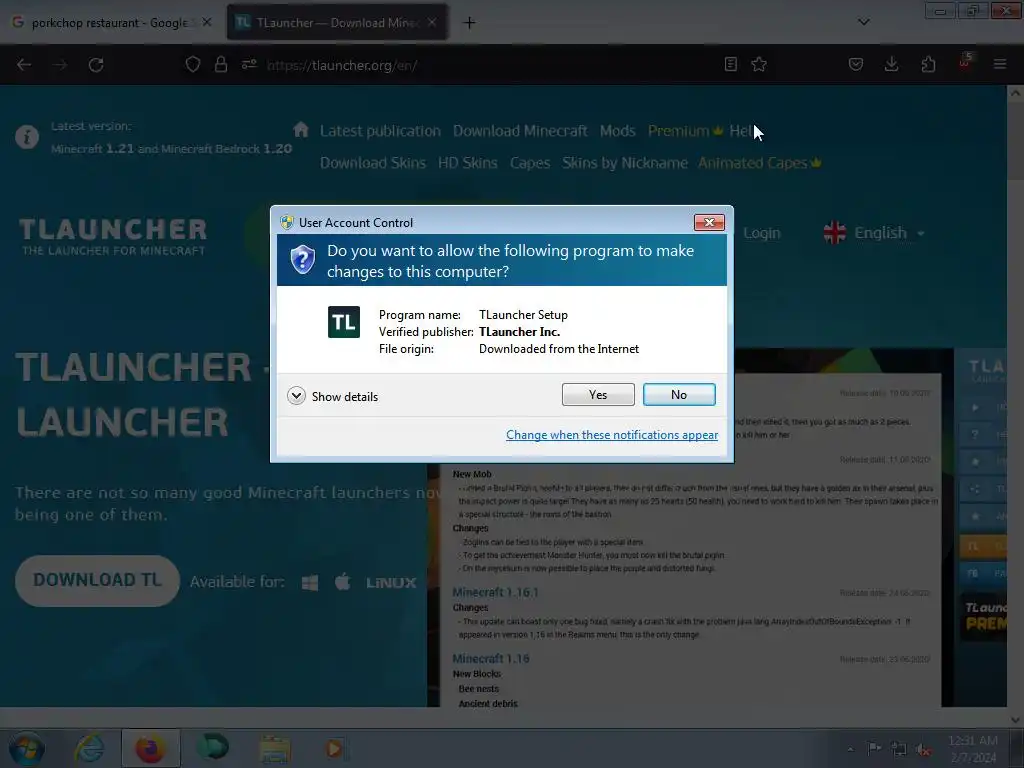Click the Action Center flag tray icon
Image resolution: width=1024 pixels, height=768 pixels.
pyautogui.click(x=873, y=748)
